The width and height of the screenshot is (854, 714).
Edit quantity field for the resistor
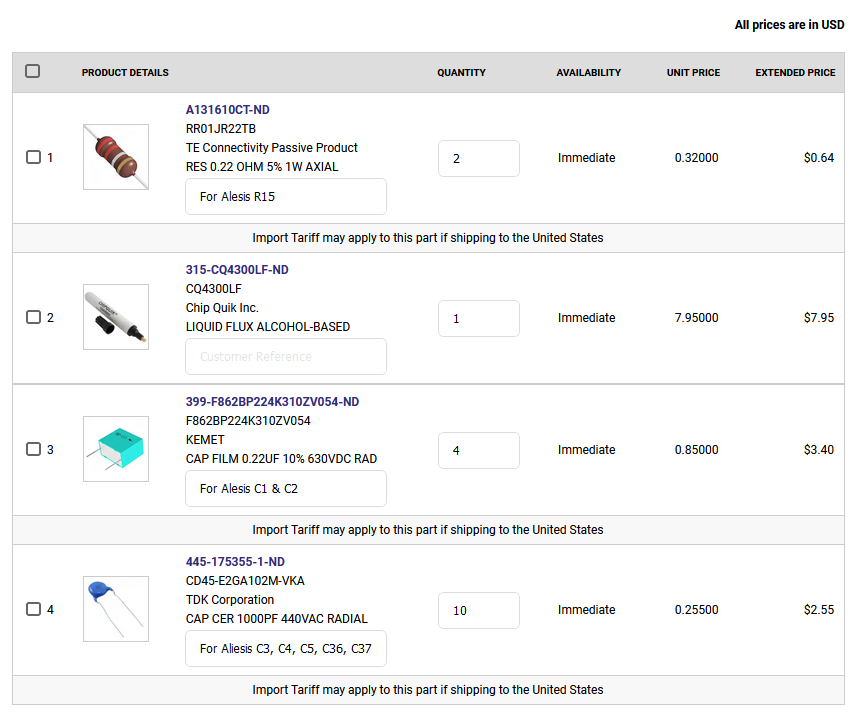[478, 158]
